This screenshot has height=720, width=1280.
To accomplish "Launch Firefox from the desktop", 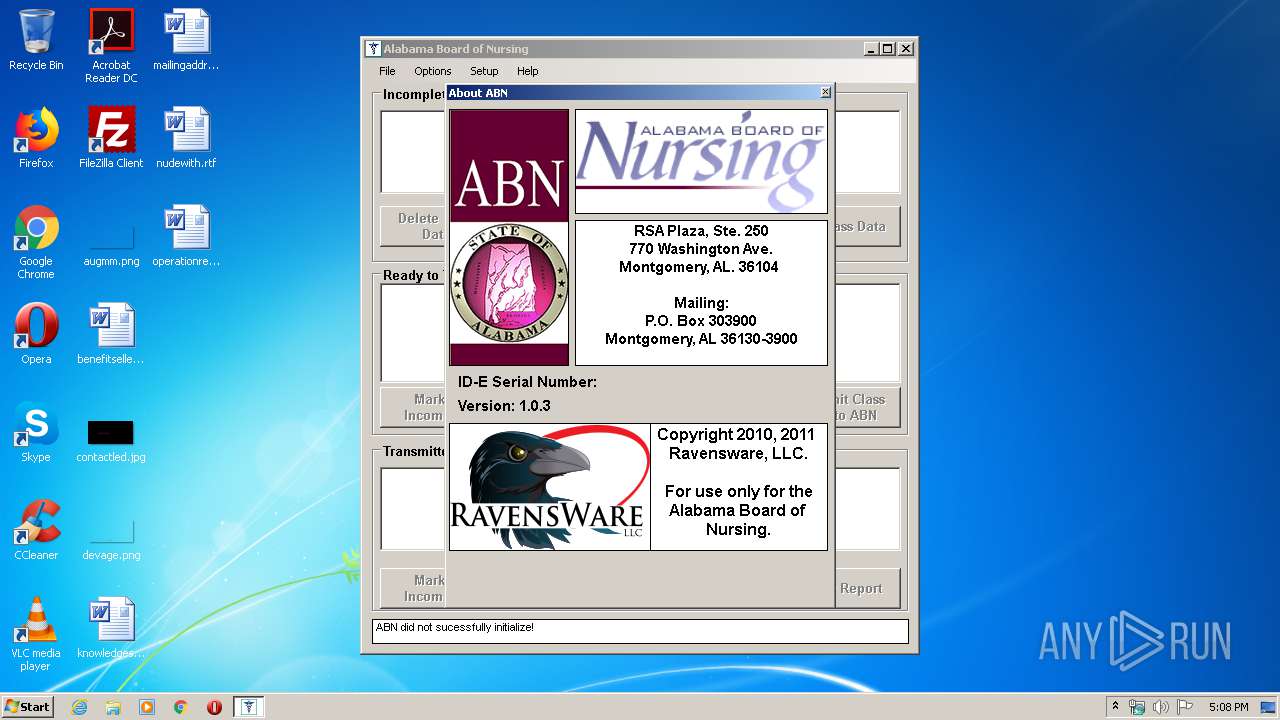I will [x=36, y=138].
